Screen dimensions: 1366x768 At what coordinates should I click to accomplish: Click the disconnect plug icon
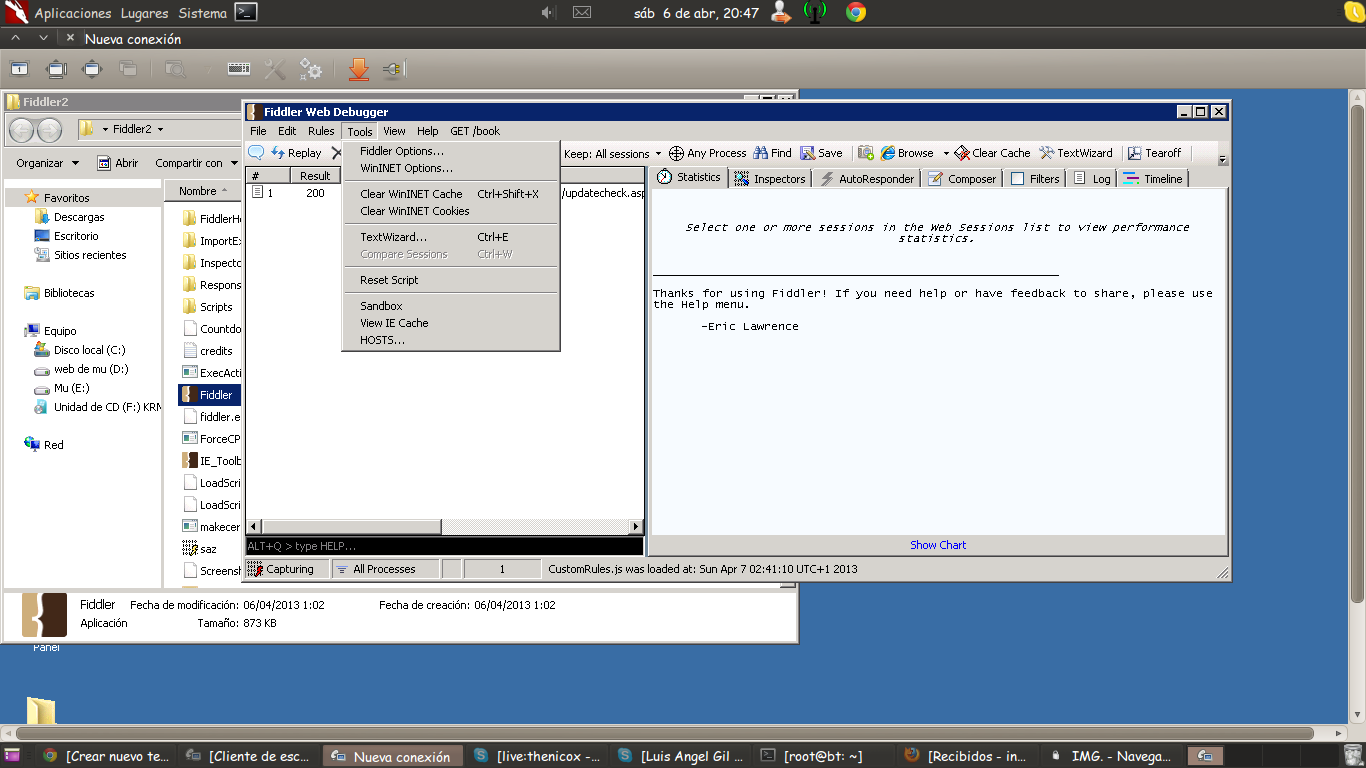[x=393, y=69]
